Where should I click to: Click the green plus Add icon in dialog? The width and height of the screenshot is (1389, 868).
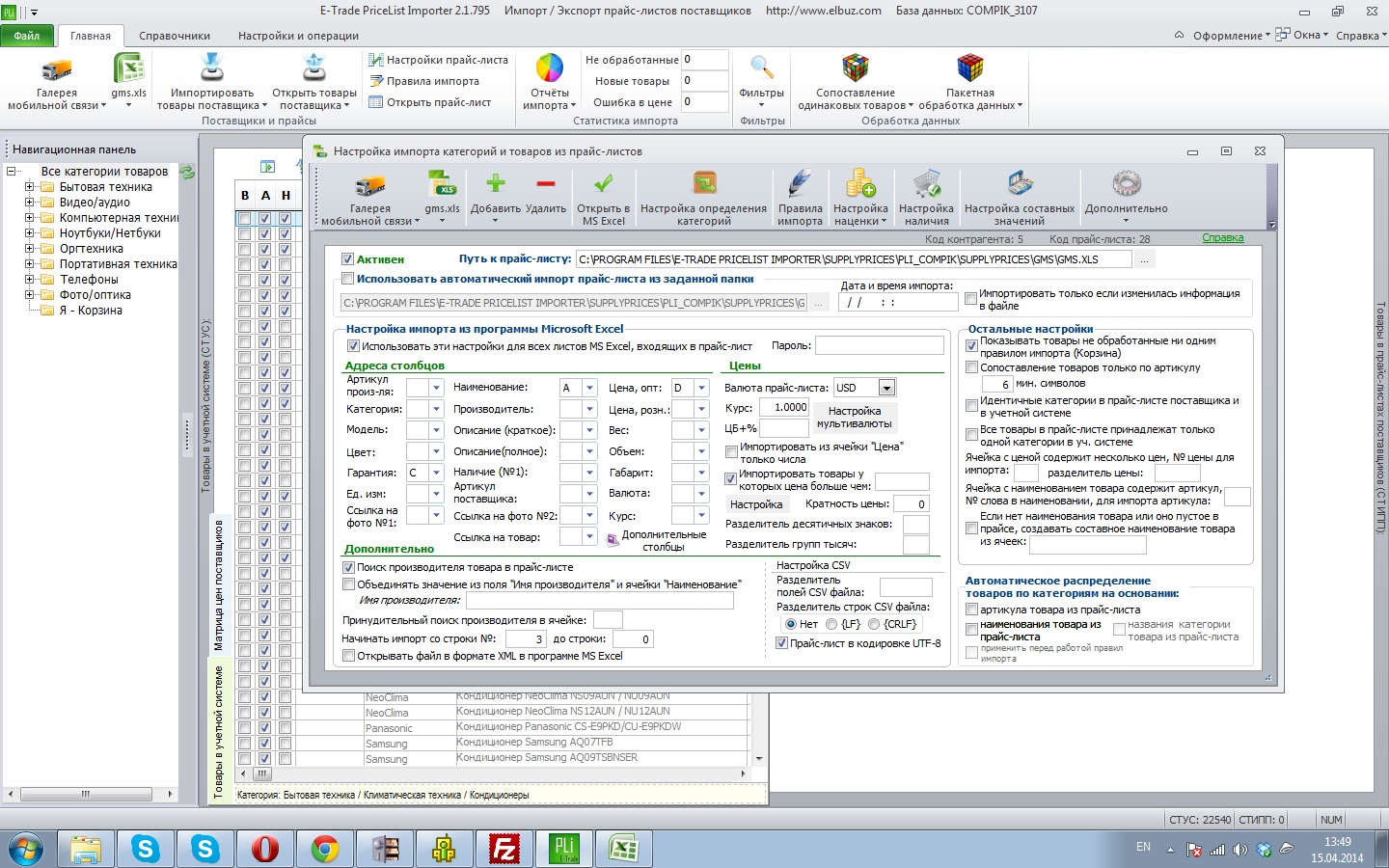coord(496,183)
